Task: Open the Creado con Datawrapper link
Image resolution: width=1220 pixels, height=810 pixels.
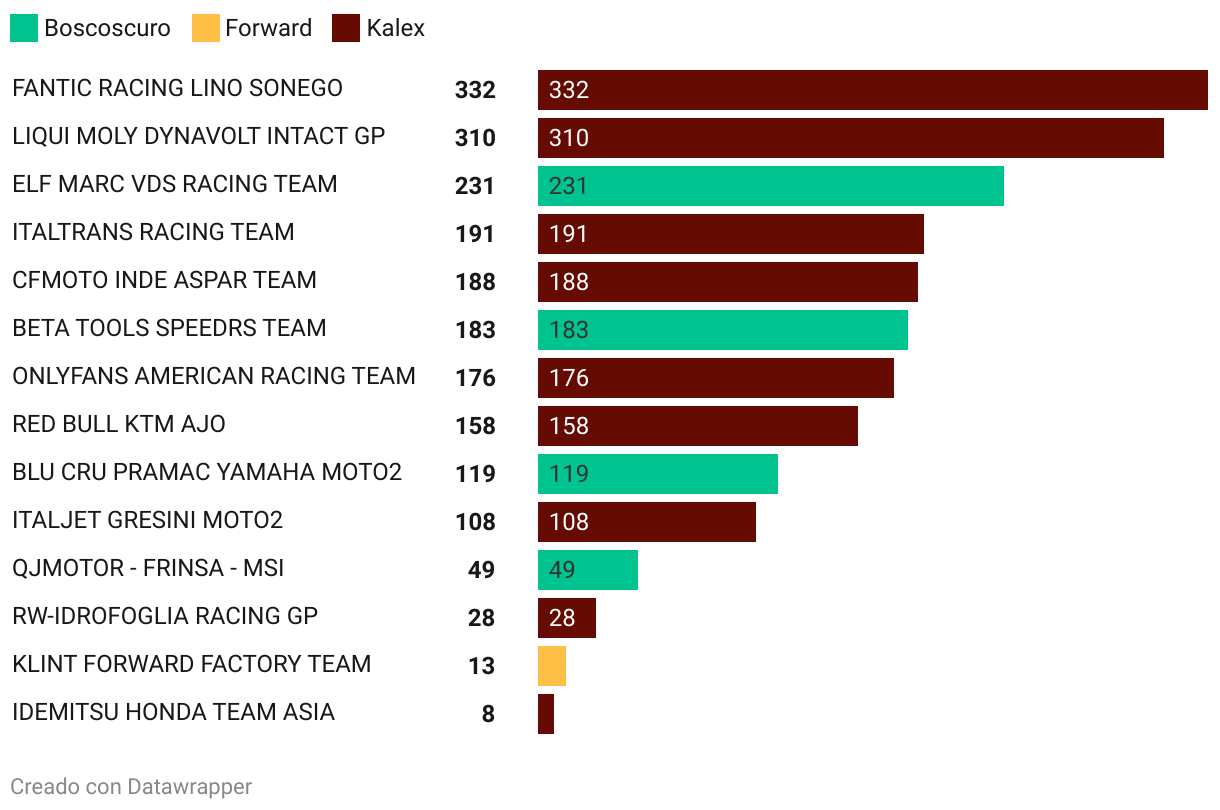Action: click(131, 787)
